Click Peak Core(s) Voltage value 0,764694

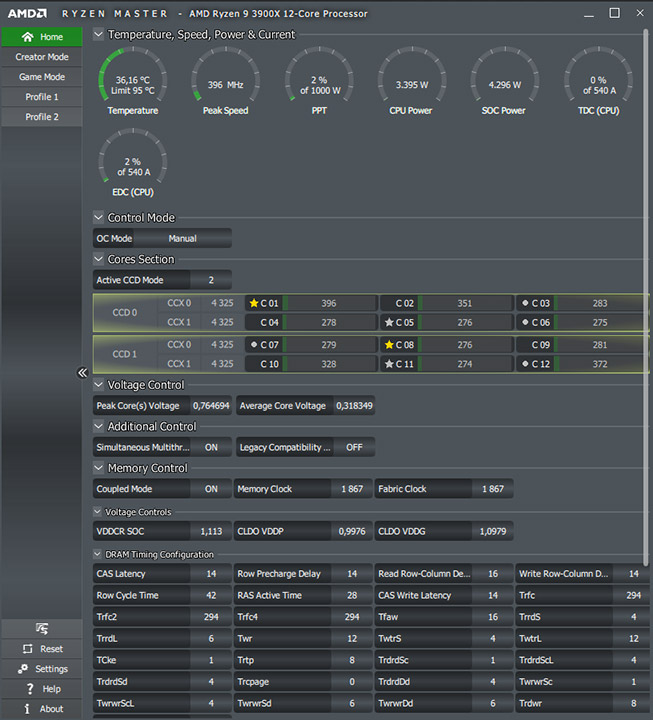[211, 405]
